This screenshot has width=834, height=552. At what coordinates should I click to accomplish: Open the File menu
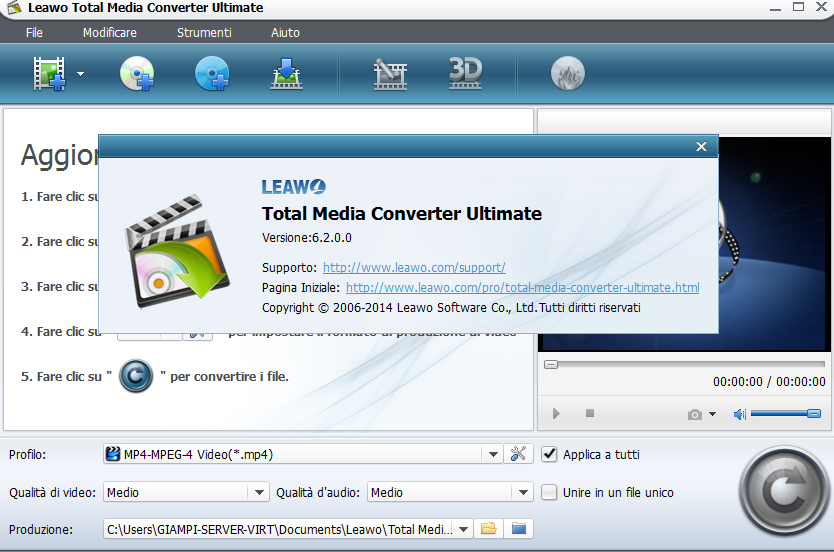[x=34, y=32]
